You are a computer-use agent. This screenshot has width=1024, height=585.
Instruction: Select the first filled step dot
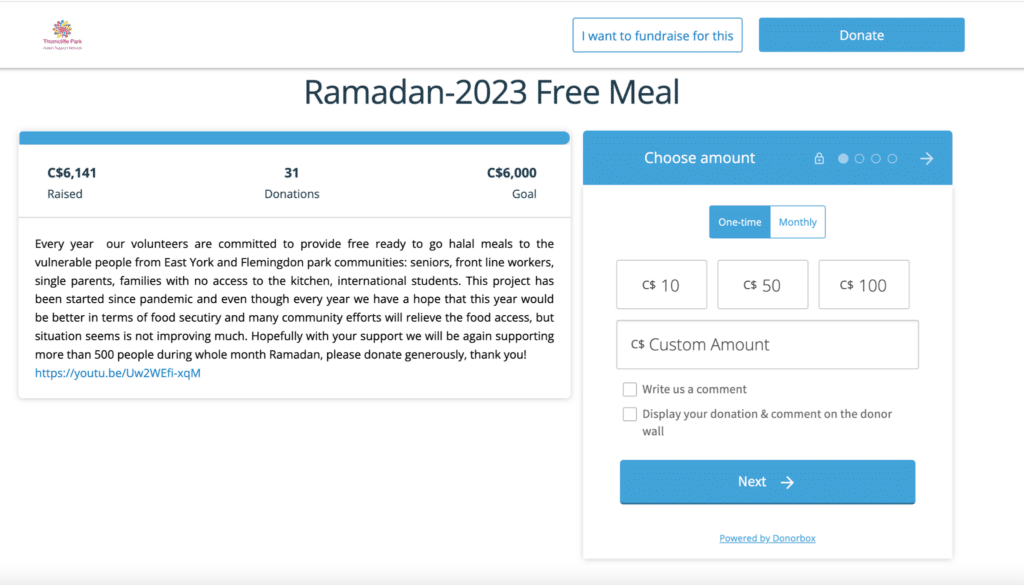coord(843,158)
